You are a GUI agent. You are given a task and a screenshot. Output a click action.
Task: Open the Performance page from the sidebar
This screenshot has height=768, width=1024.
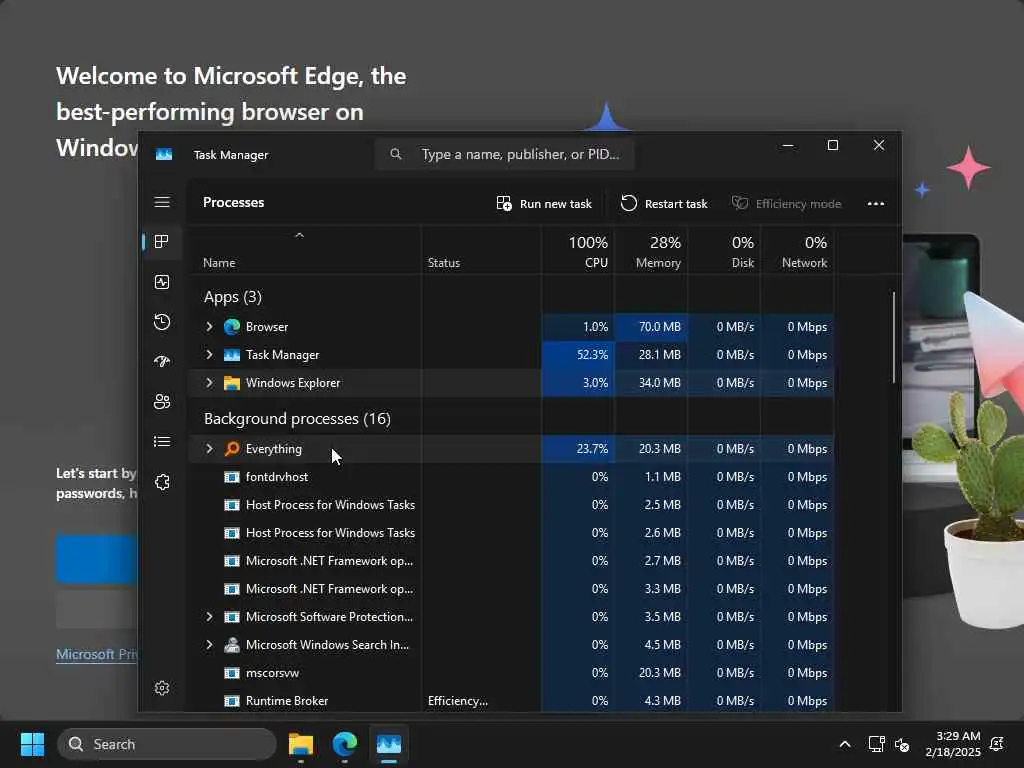tap(162, 281)
